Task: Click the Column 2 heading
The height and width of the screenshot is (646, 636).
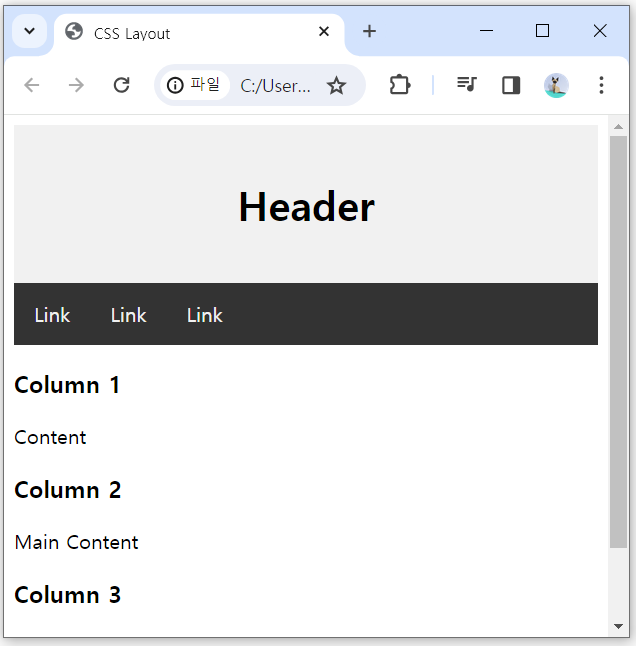Action: point(68,490)
